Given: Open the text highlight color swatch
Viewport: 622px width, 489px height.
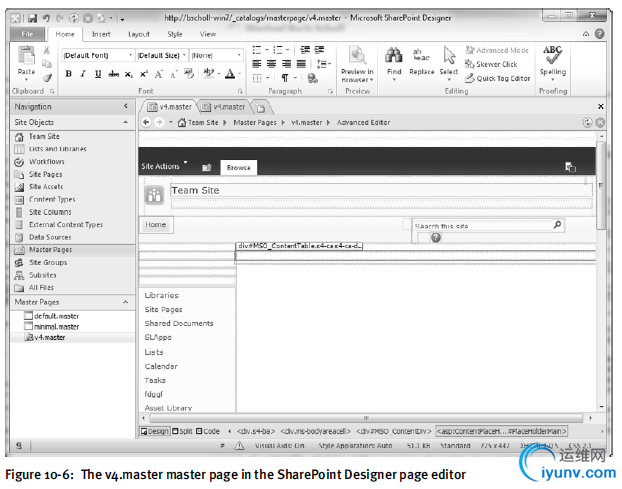Looking at the screenshot, I should click(x=209, y=73).
